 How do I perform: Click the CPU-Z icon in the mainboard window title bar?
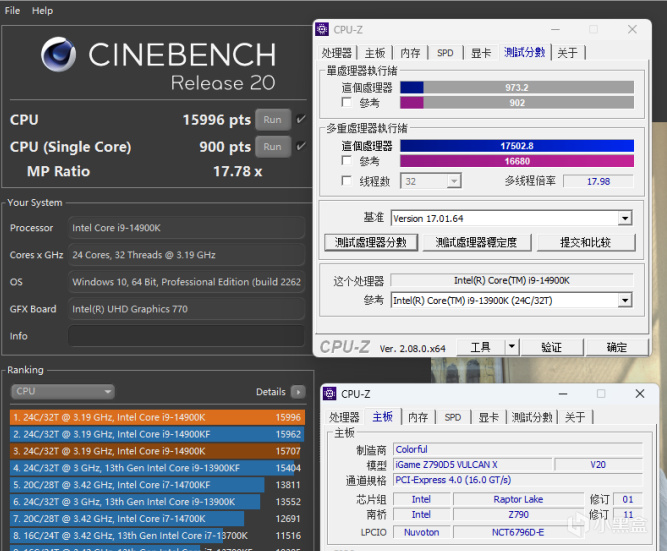(x=329, y=394)
